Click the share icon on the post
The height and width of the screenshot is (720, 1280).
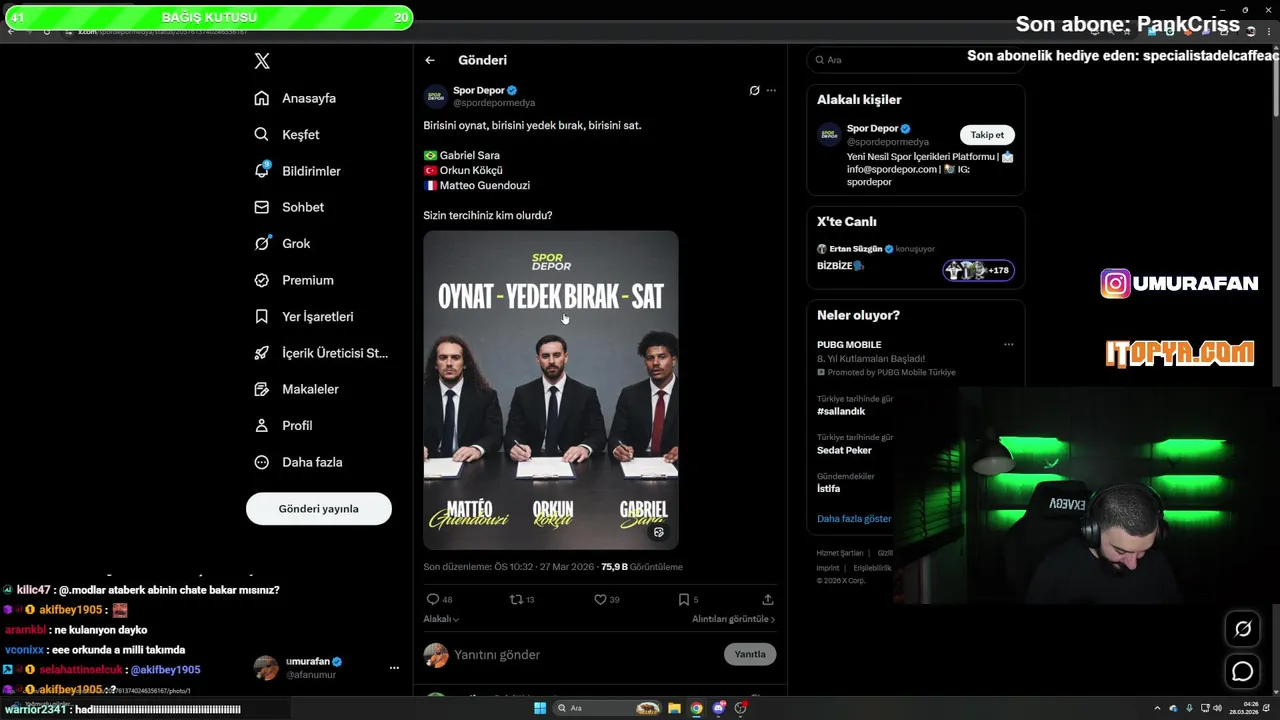(768, 599)
